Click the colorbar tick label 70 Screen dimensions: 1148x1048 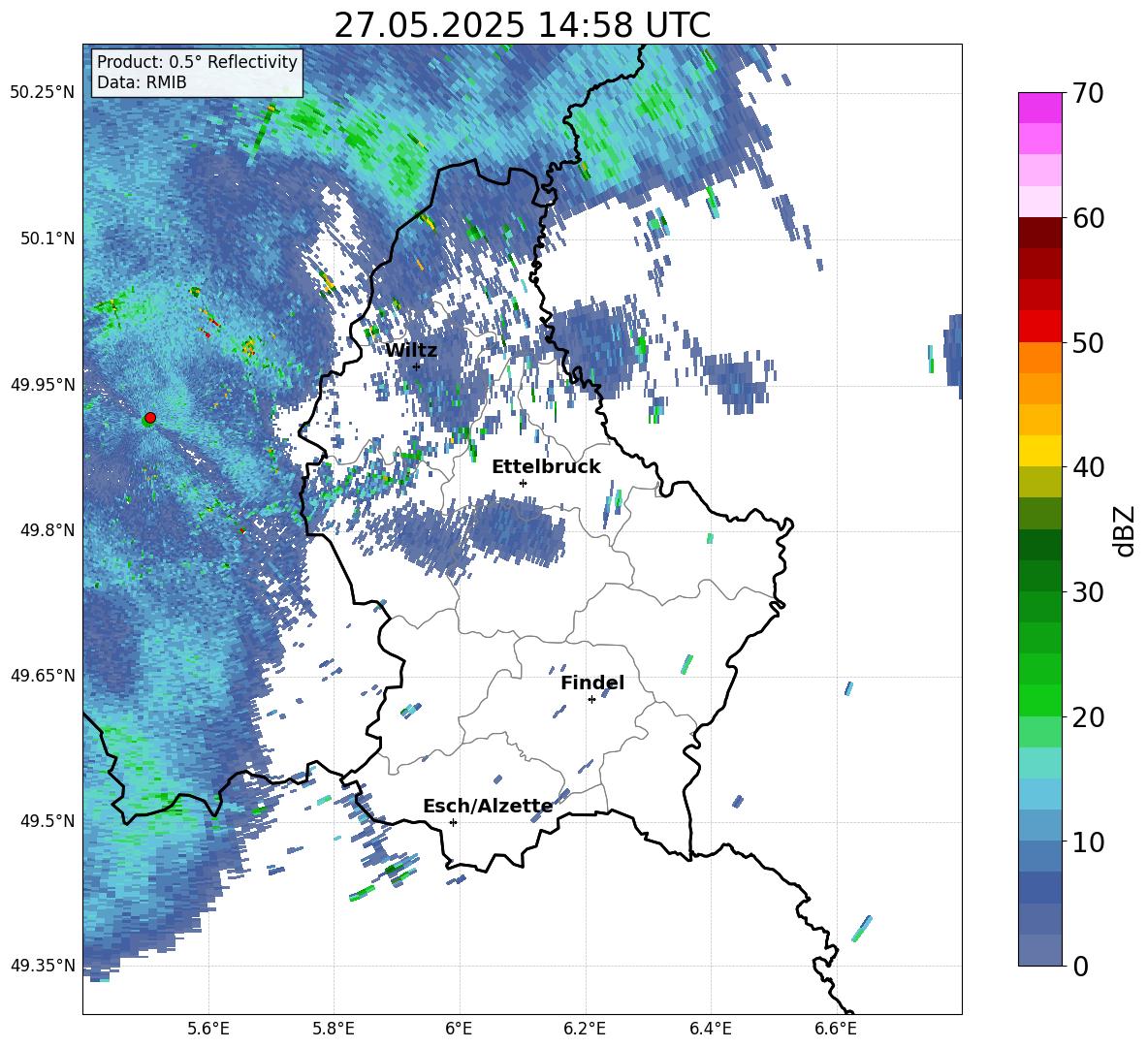[x=1088, y=94]
